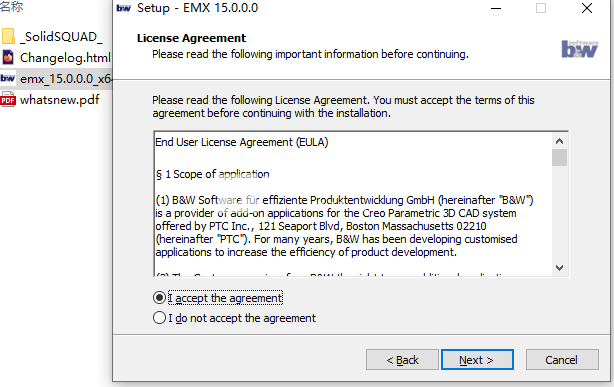The height and width of the screenshot is (387, 614).
Task: Close the EMX Setup window
Action: click(x=587, y=8)
